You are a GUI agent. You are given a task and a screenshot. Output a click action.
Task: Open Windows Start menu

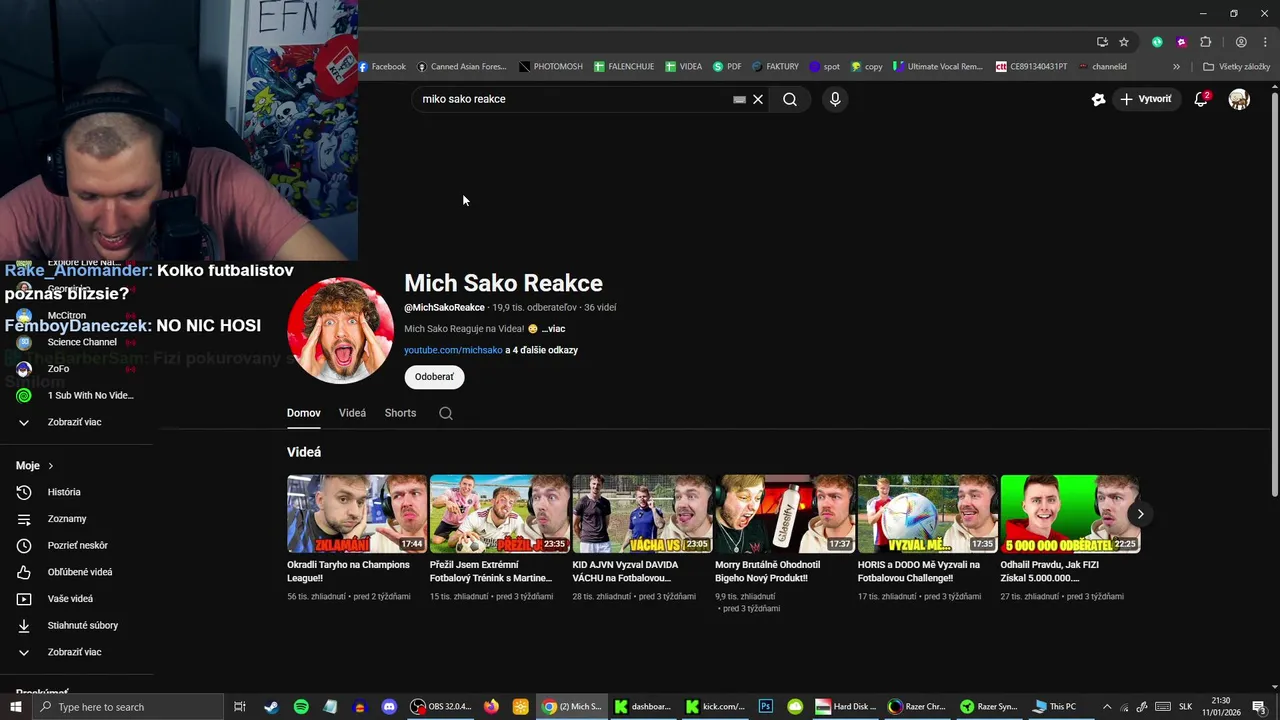(15, 707)
